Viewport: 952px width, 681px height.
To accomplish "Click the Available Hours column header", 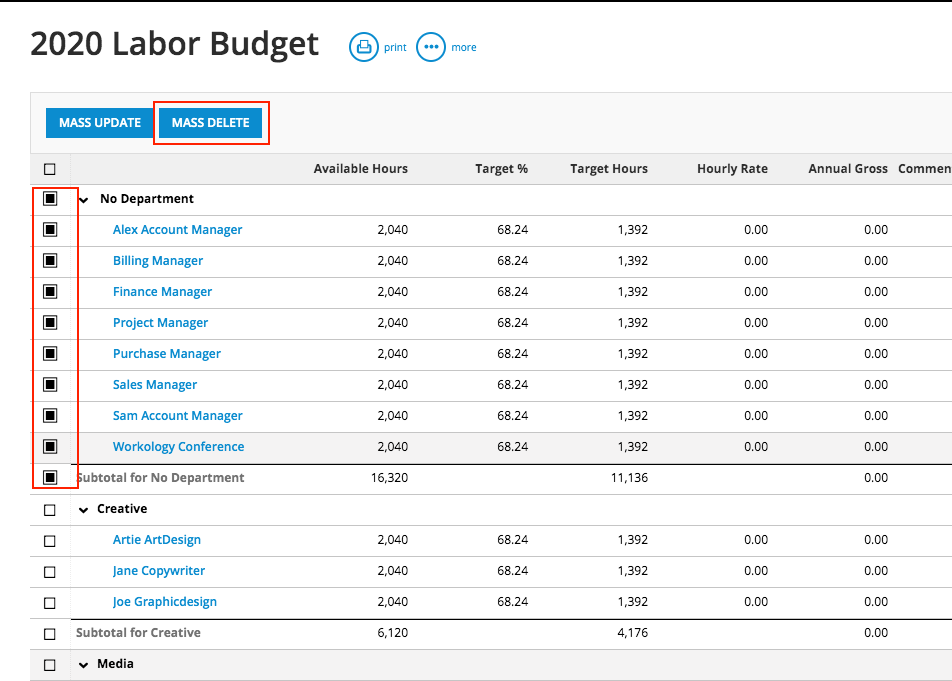I will (x=361, y=169).
